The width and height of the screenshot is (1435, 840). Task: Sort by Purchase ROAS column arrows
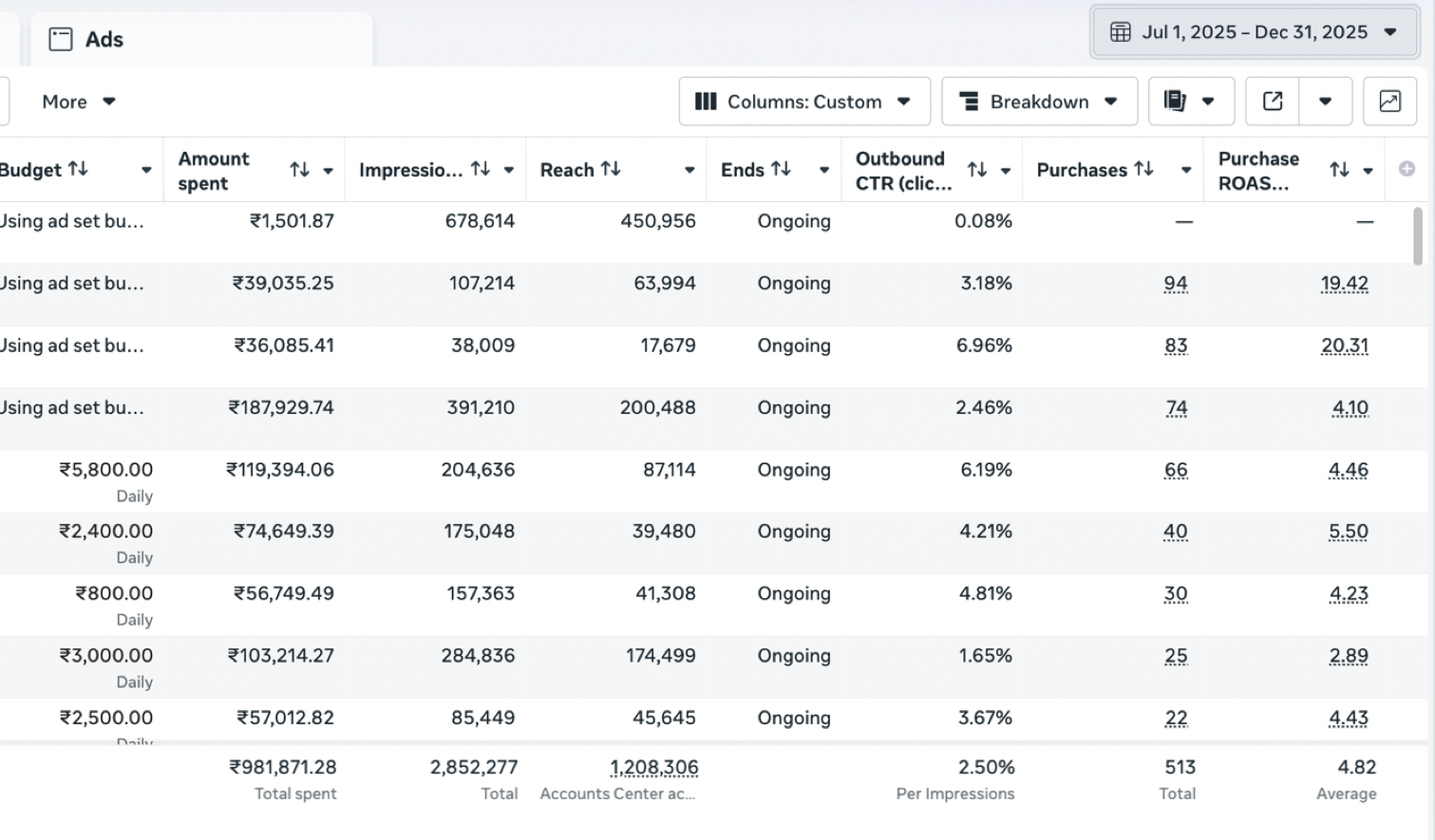pos(1339,170)
